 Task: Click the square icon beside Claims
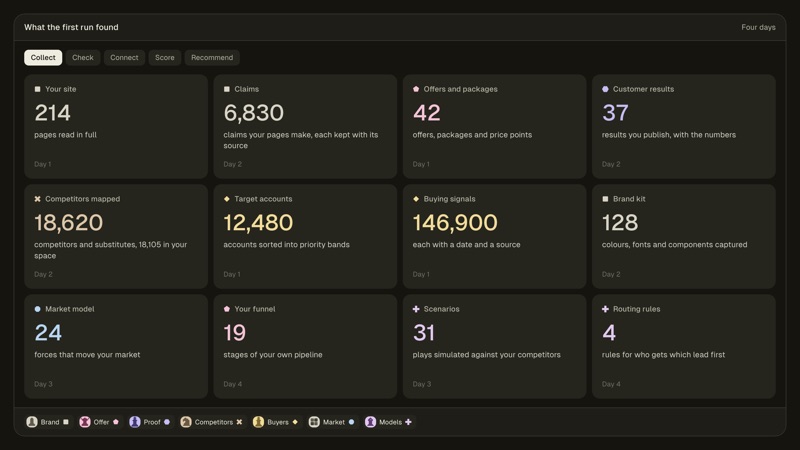point(227,89)
